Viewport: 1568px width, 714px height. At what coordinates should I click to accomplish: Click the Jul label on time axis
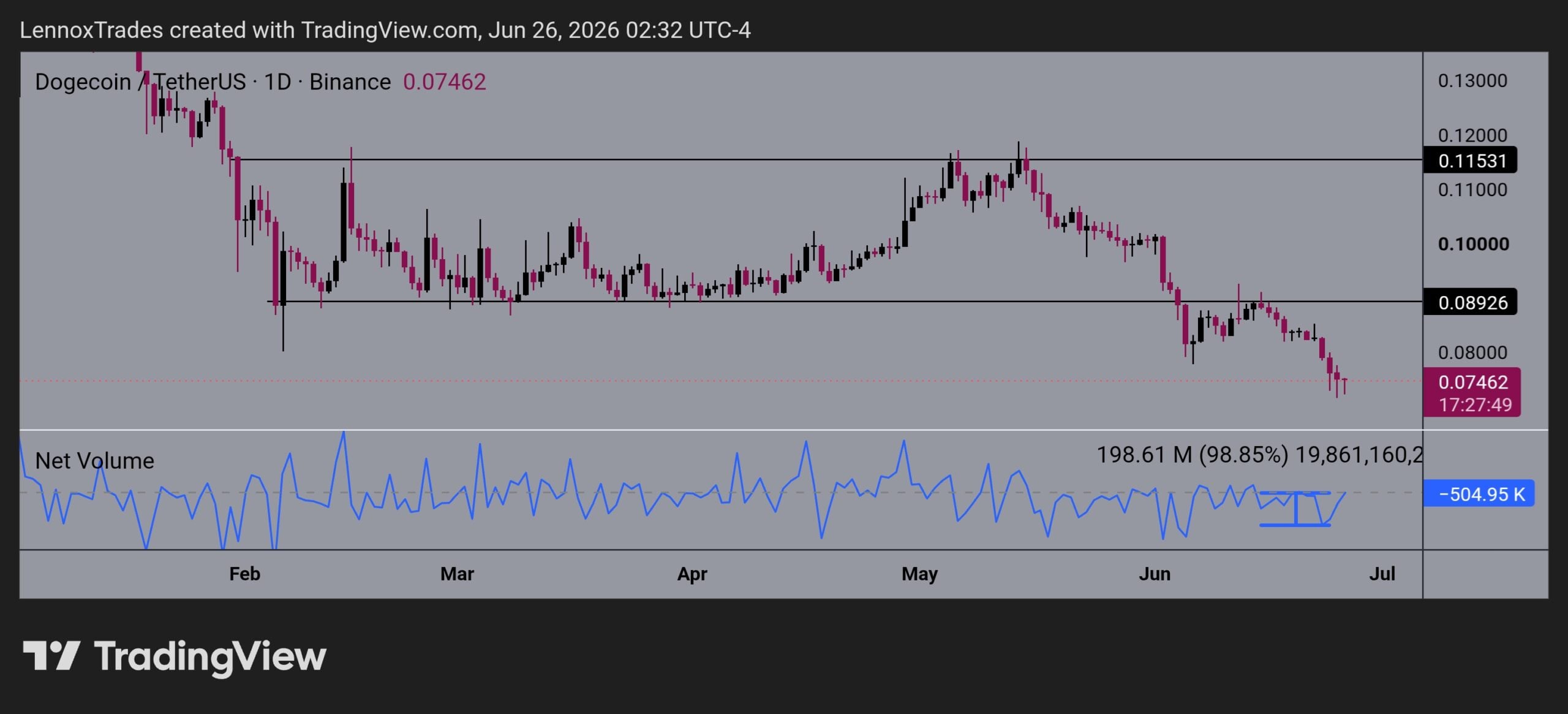pos(1382,574)
